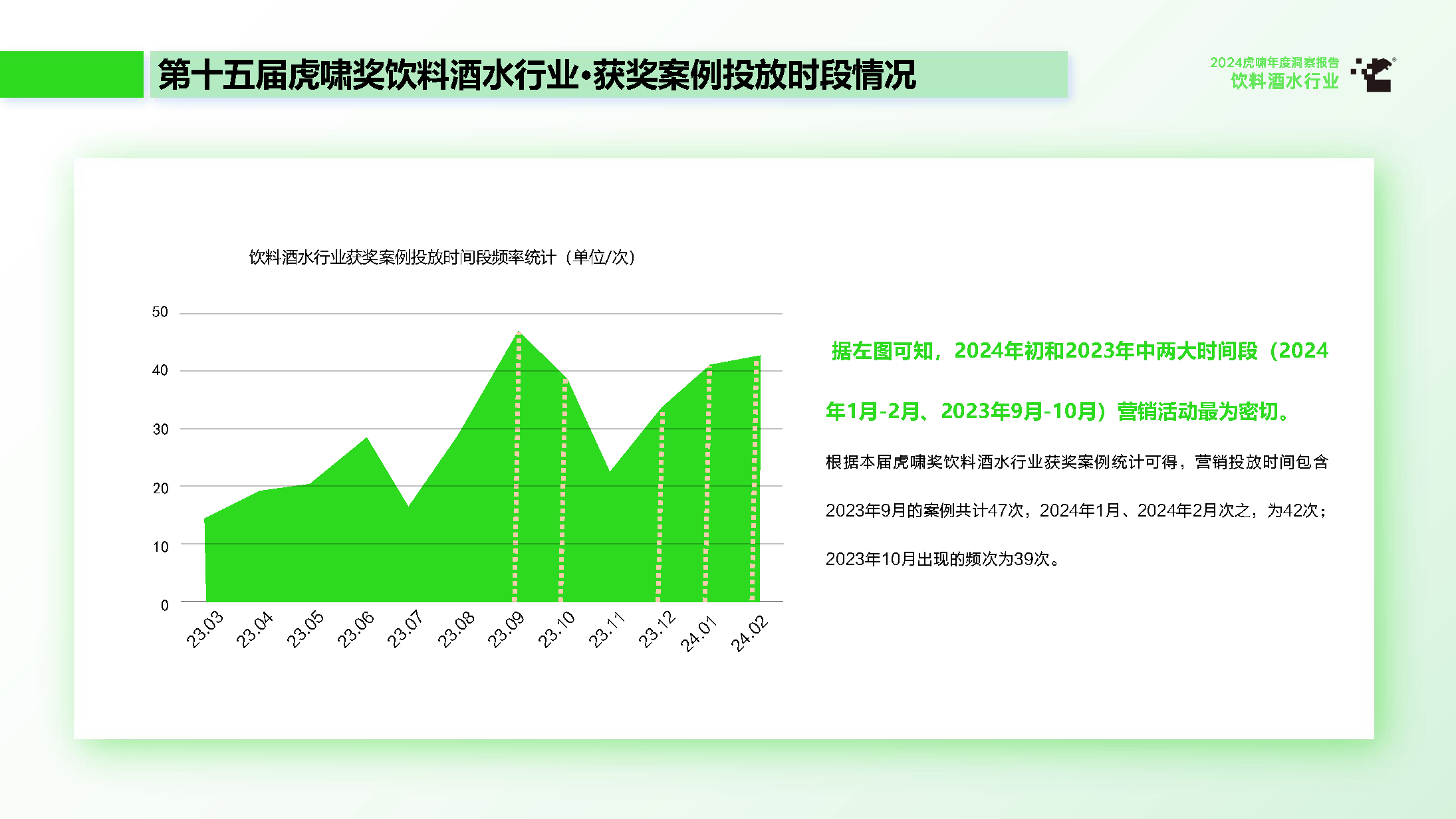Screen dimensions: 1456x819
Task: Click the dotted marker line at 24.02
Action: [x=755, y=481]
